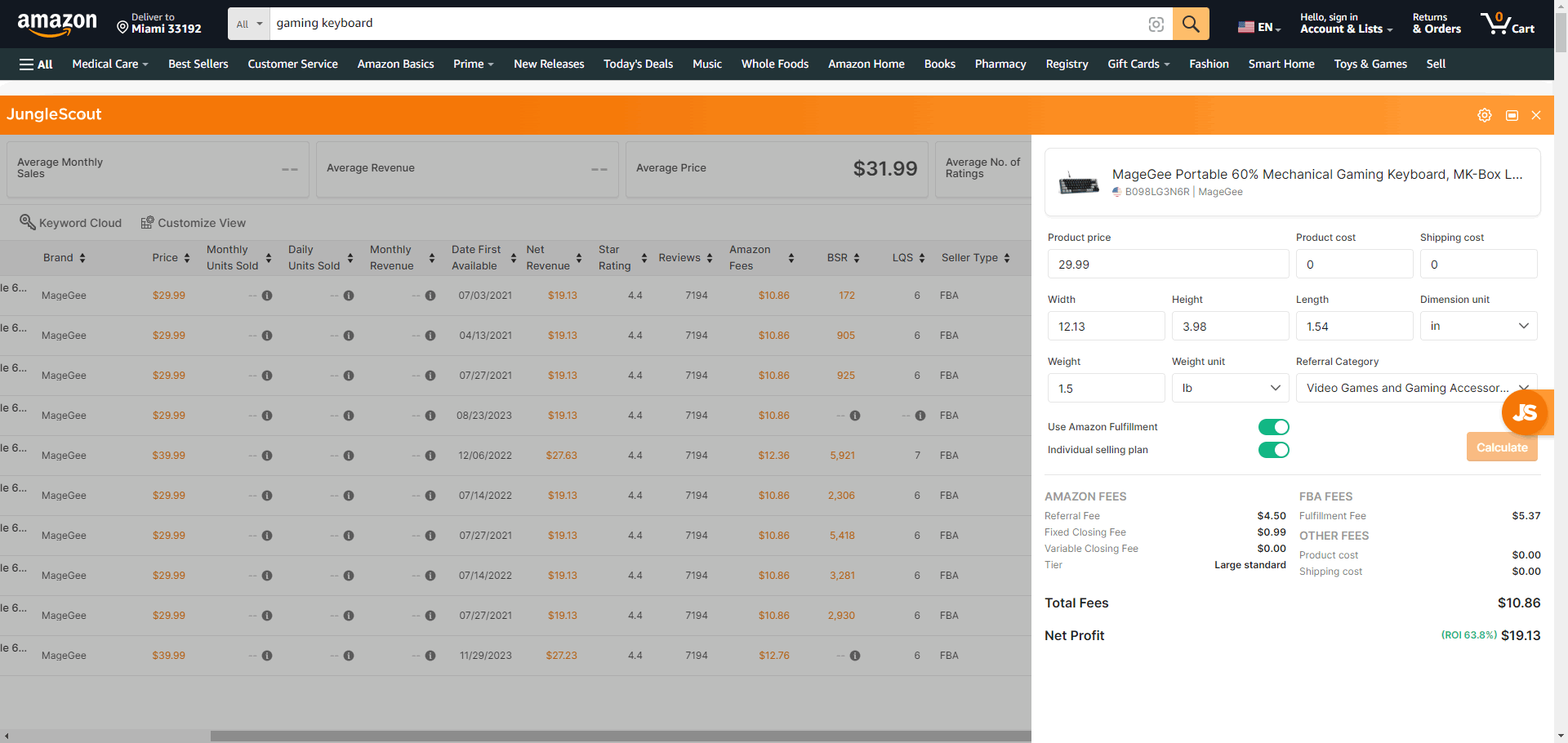Click info icon for BSR 172 row monthly units
Viewport: 1568px width, 743px height.
click(267, 296)
